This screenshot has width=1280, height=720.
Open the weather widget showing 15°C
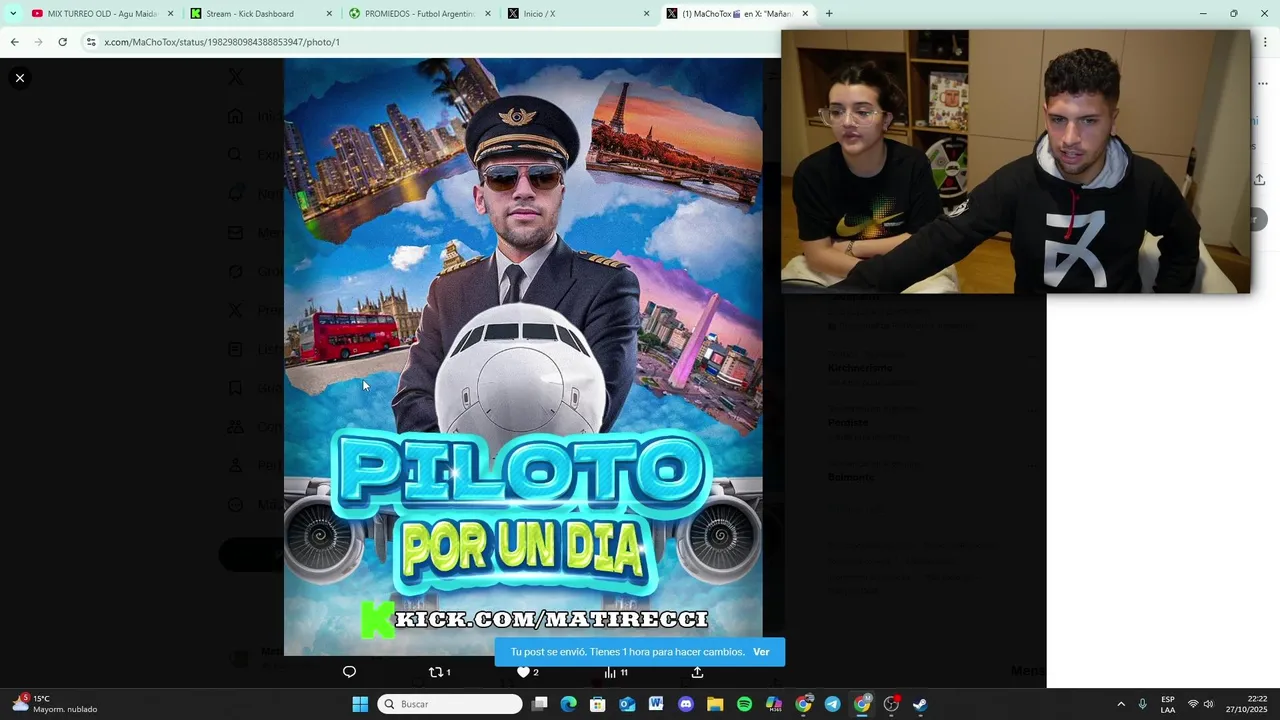[x=55, y=704]
